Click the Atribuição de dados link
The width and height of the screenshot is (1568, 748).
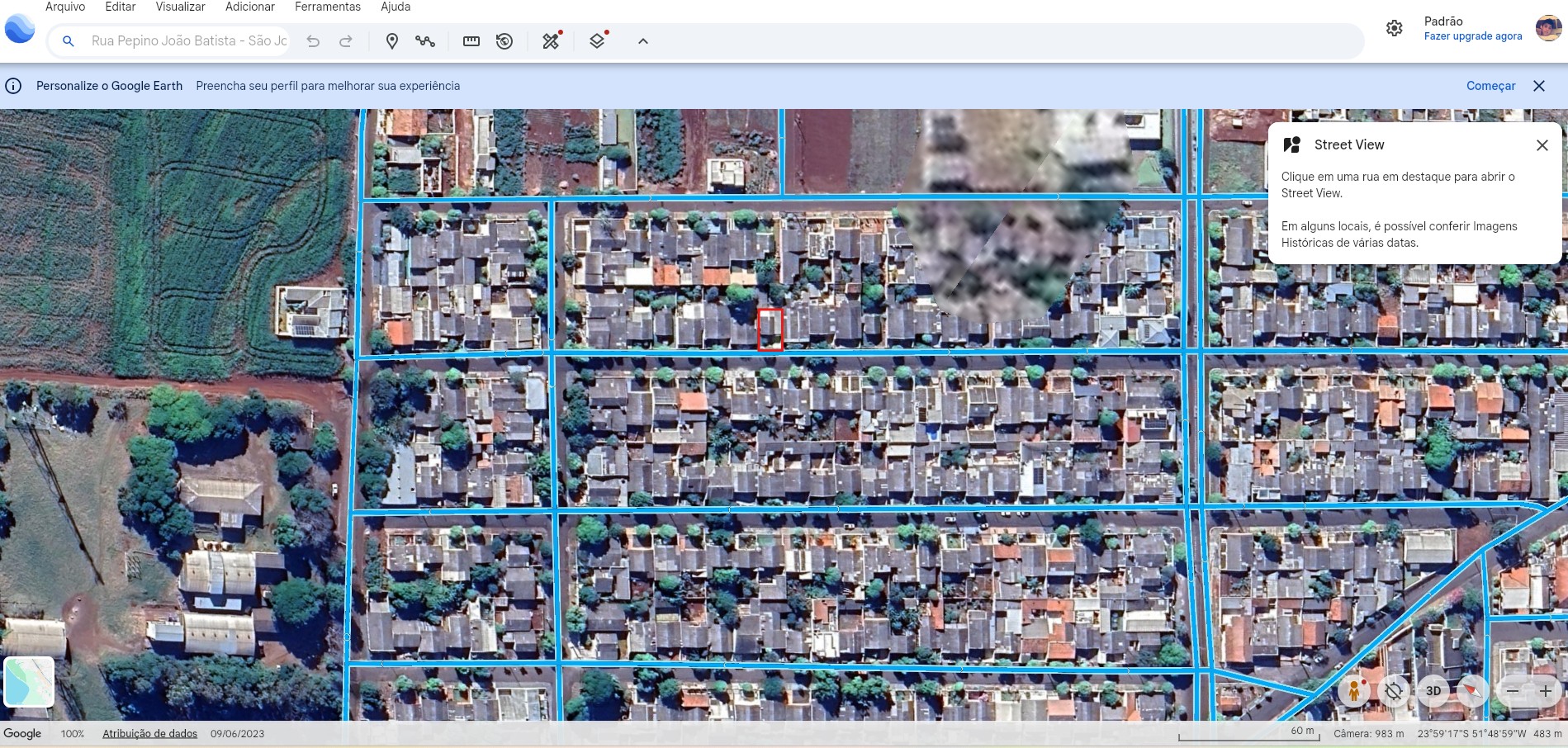[x=149, y=733]
